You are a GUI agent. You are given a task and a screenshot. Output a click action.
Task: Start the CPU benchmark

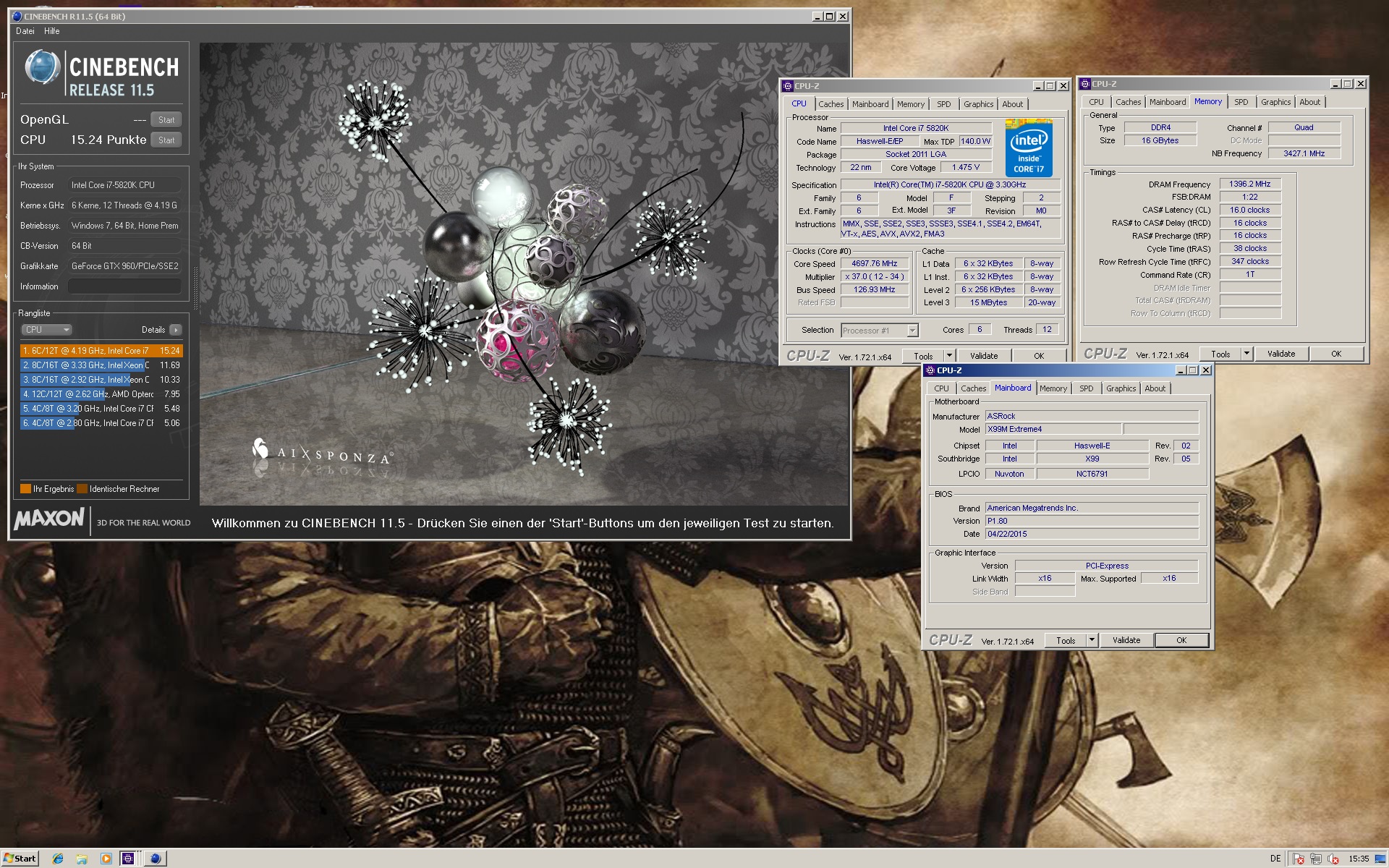click(166, 140)
